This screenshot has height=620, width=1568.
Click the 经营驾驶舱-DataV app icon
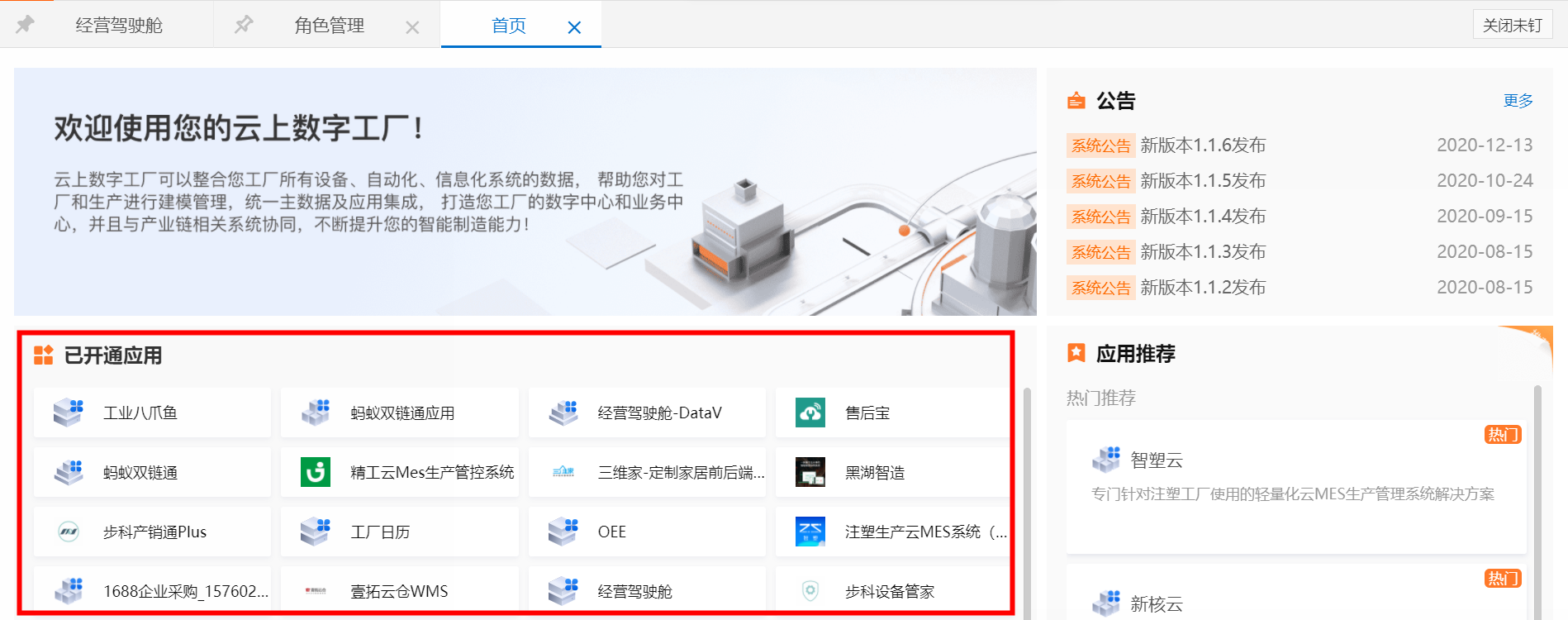click(563, 413)
